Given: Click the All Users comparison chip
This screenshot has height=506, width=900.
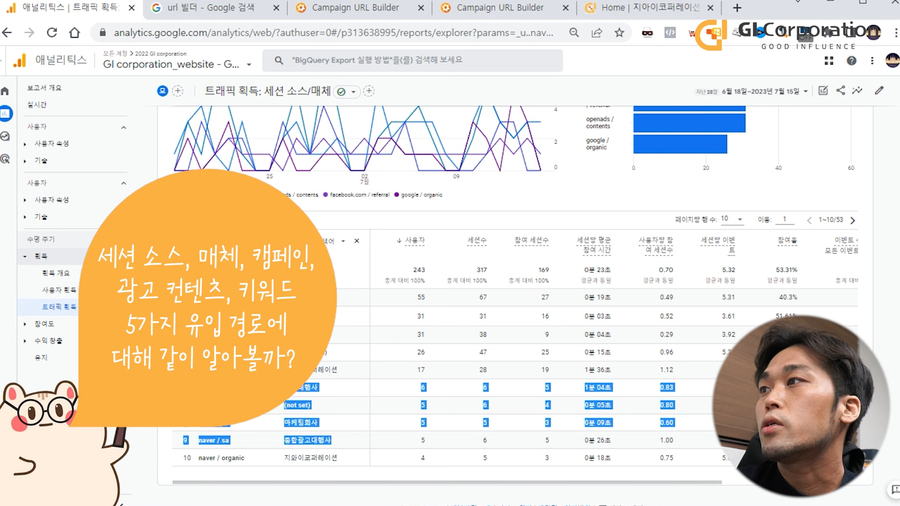Looking at the screenshot, I should tap(162, 91).
